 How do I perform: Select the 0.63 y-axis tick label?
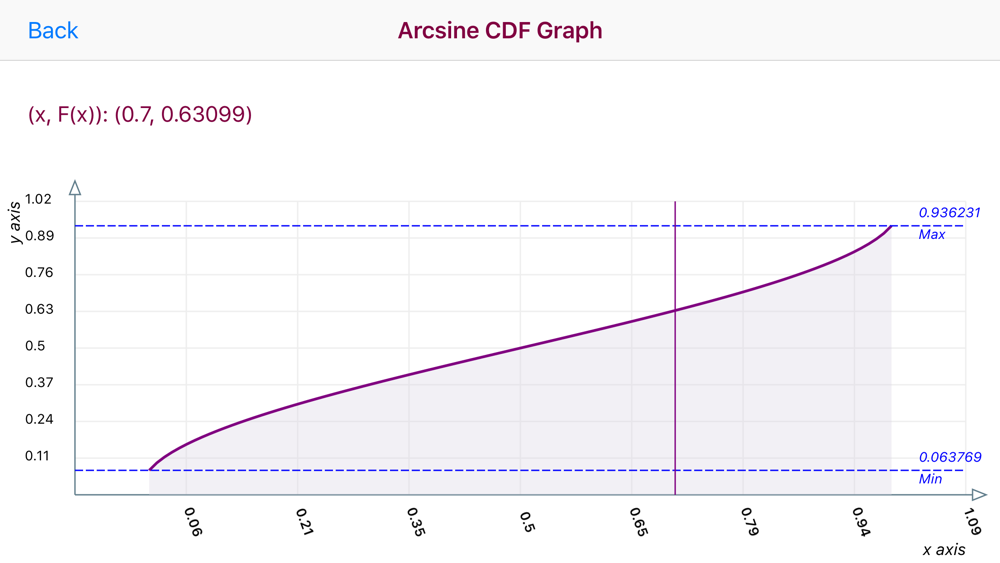click(39, 309)
